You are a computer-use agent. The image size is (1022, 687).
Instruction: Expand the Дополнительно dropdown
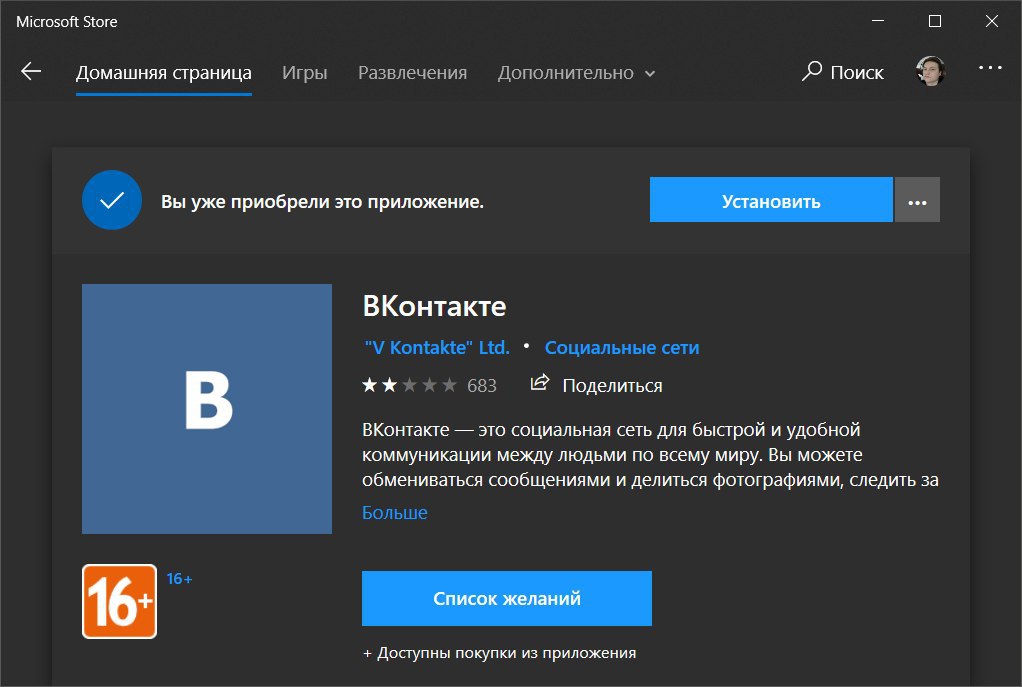(x=576, y=72)
